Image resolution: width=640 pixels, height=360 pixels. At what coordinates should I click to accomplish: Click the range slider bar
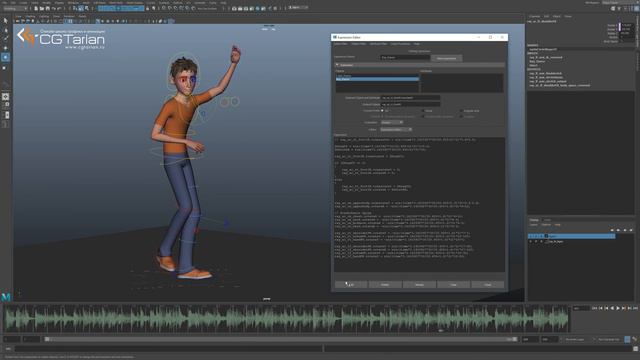[281, 339]
